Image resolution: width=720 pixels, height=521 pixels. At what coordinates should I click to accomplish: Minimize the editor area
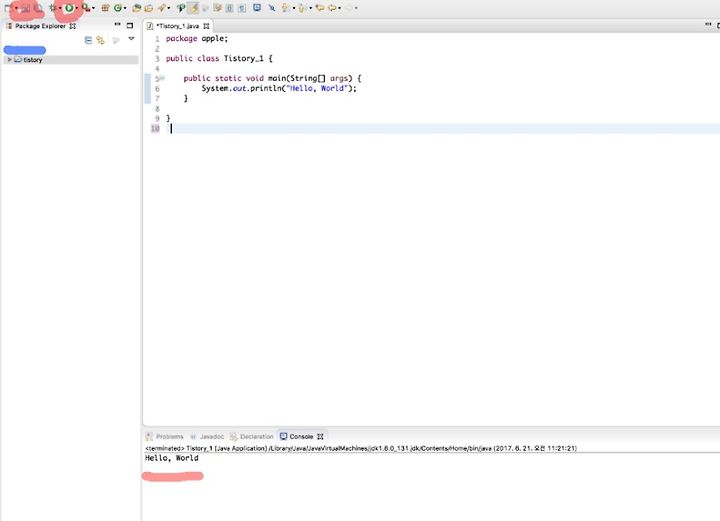(x=708, y=25)
